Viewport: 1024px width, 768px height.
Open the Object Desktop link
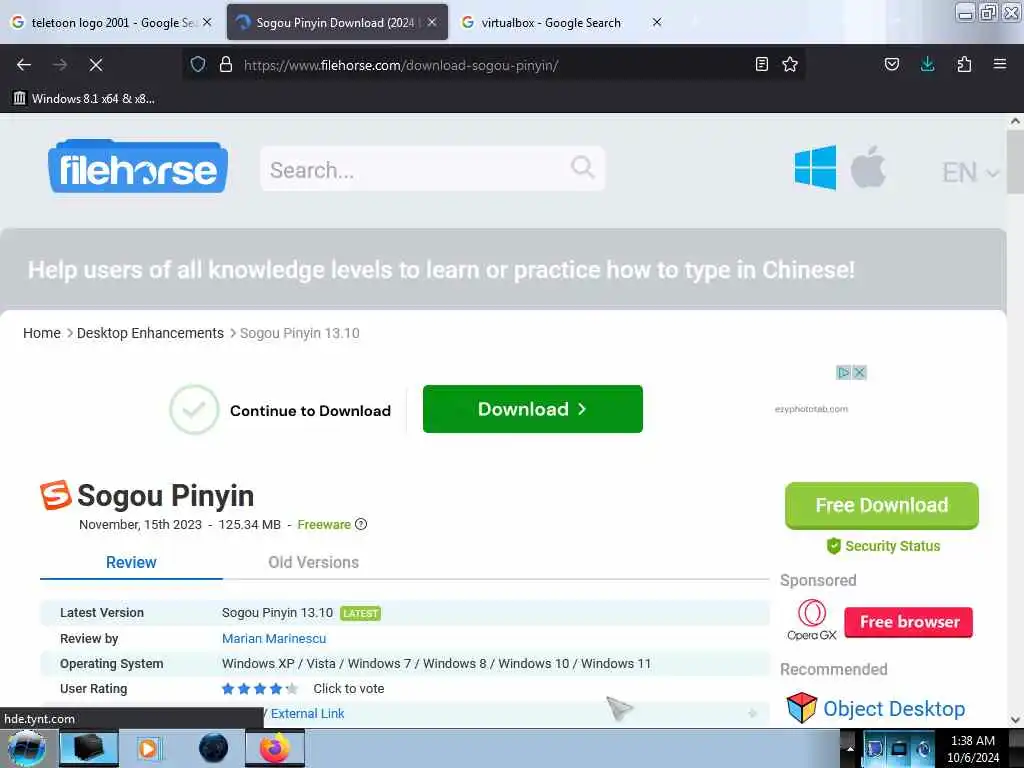point(894,709)
